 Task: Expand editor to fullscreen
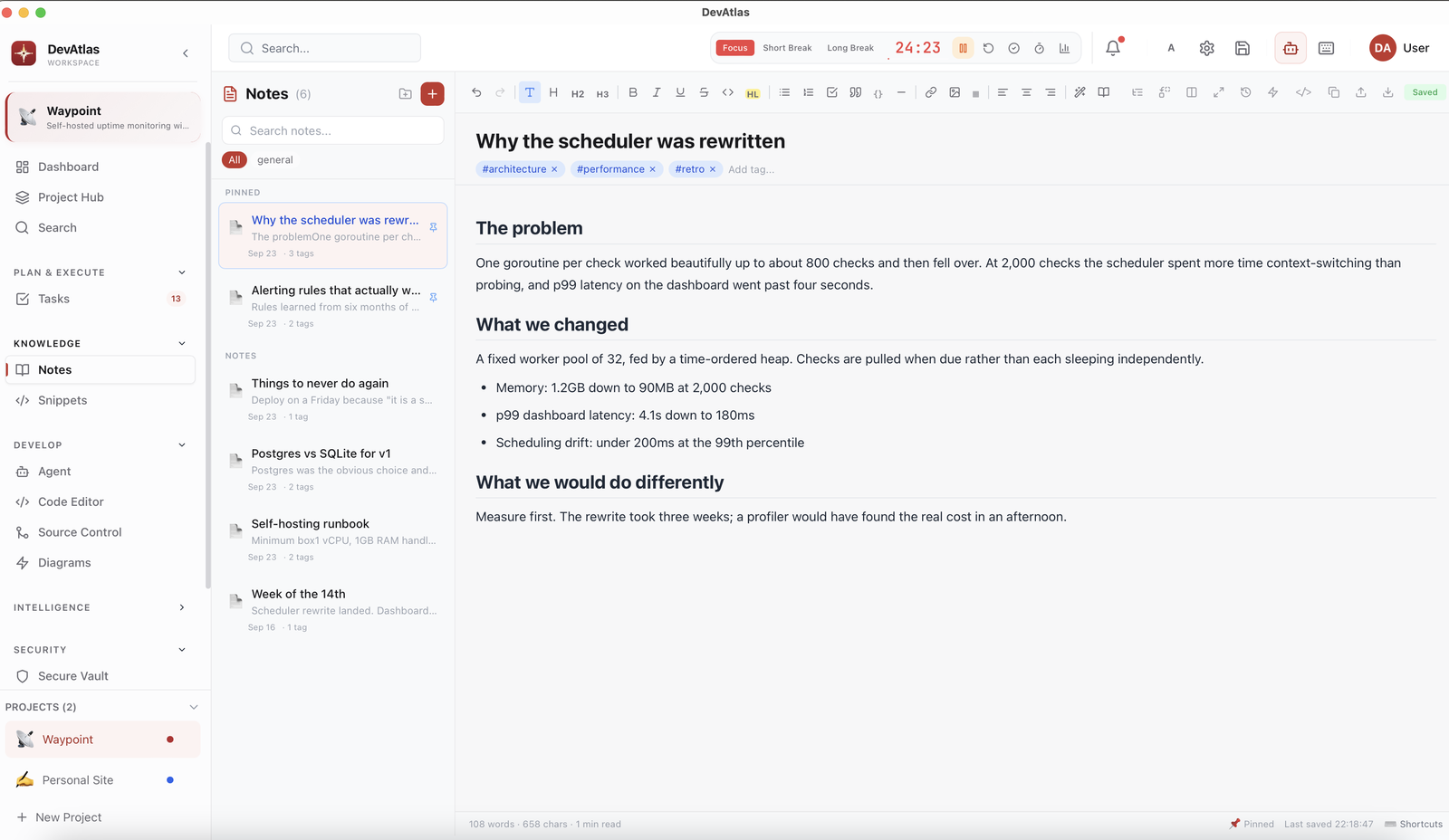pos(1218,92)
